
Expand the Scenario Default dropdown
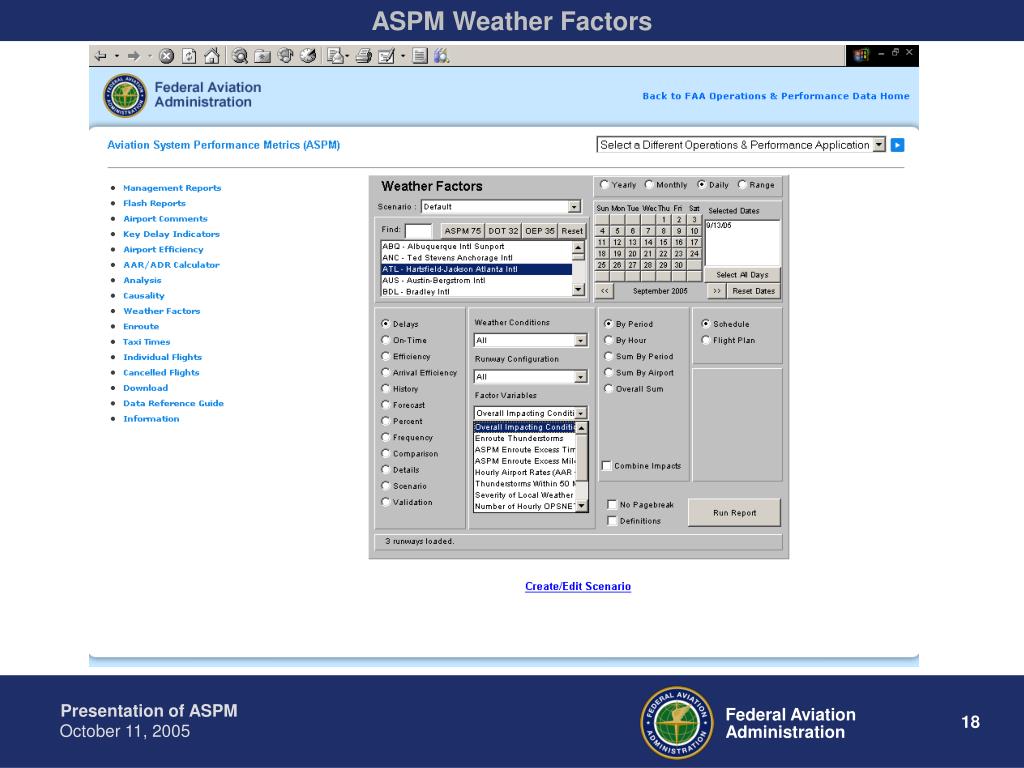[574, 206]
